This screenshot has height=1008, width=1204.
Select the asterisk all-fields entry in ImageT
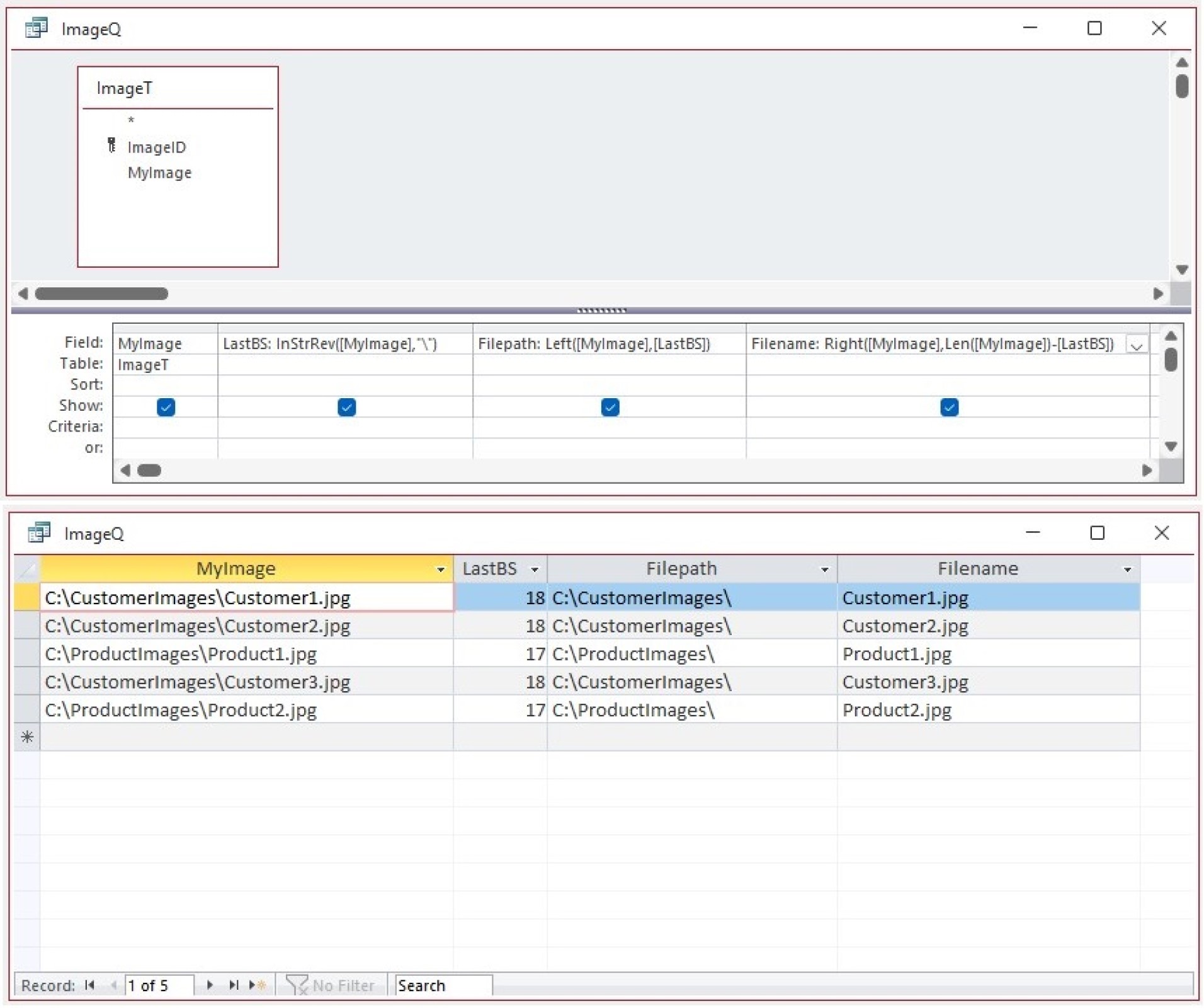point(131,120)
